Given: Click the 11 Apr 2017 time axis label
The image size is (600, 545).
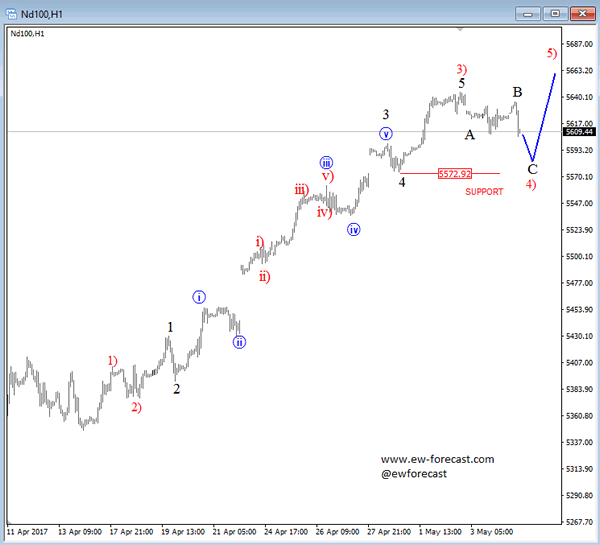Looking at the screenshot, I should tap(27, 532).
